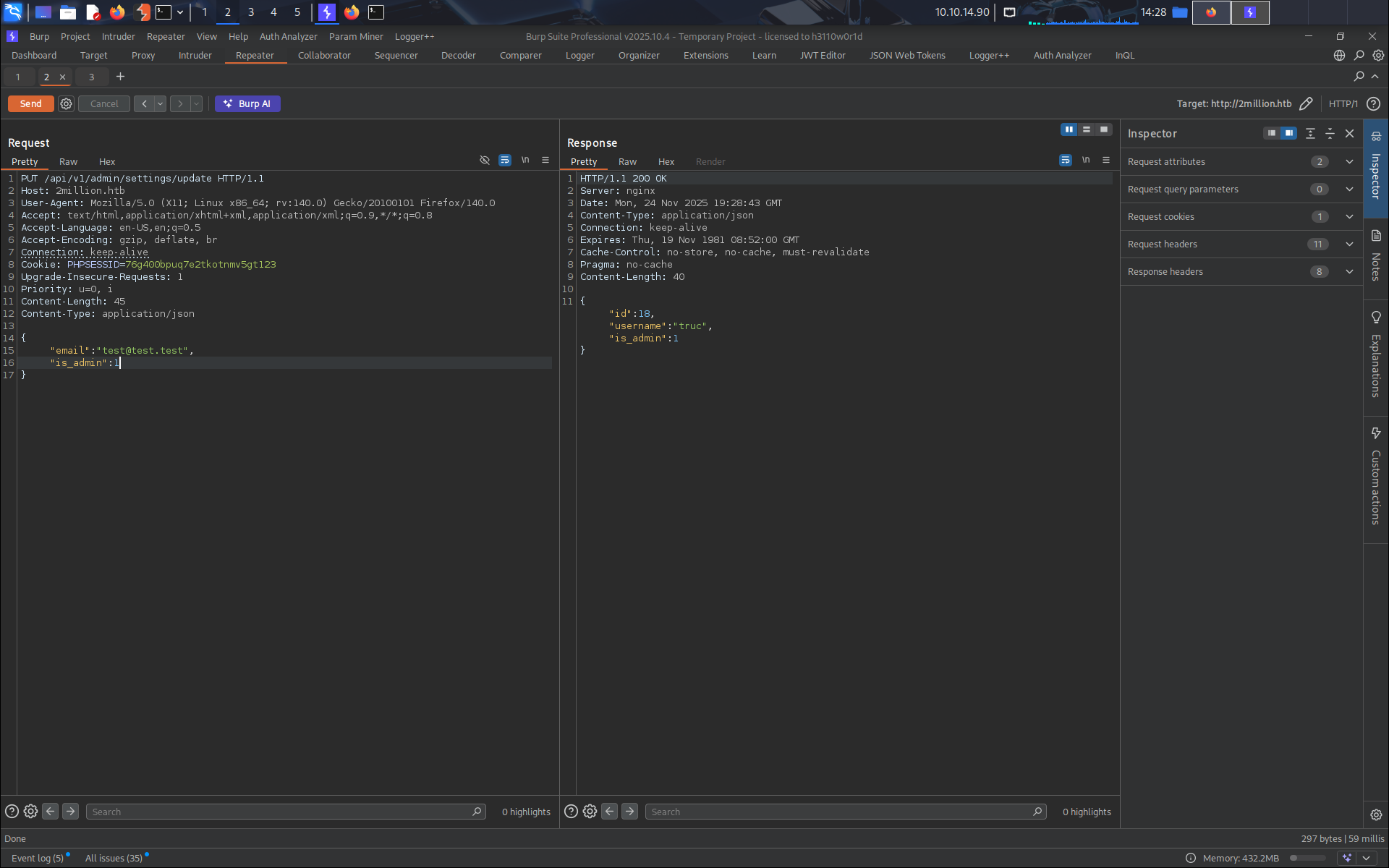This screenshot has width=1389, height=868.
Task: Open the Decoder tab
Action: pos(458,55)
